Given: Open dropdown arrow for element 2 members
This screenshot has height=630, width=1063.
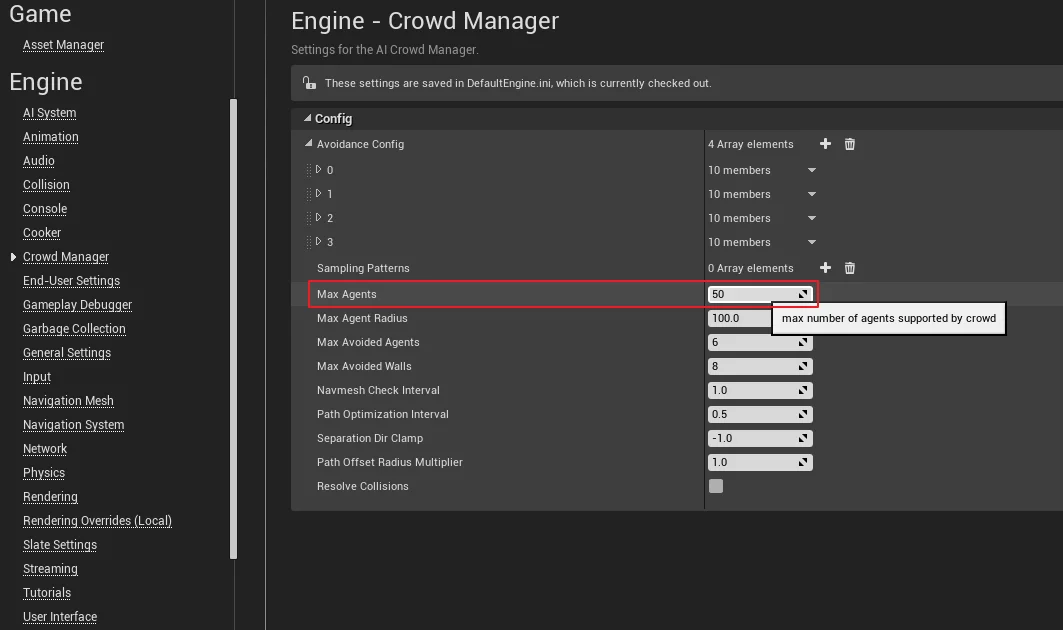Looking at the screenshot, I should point(812,218).
